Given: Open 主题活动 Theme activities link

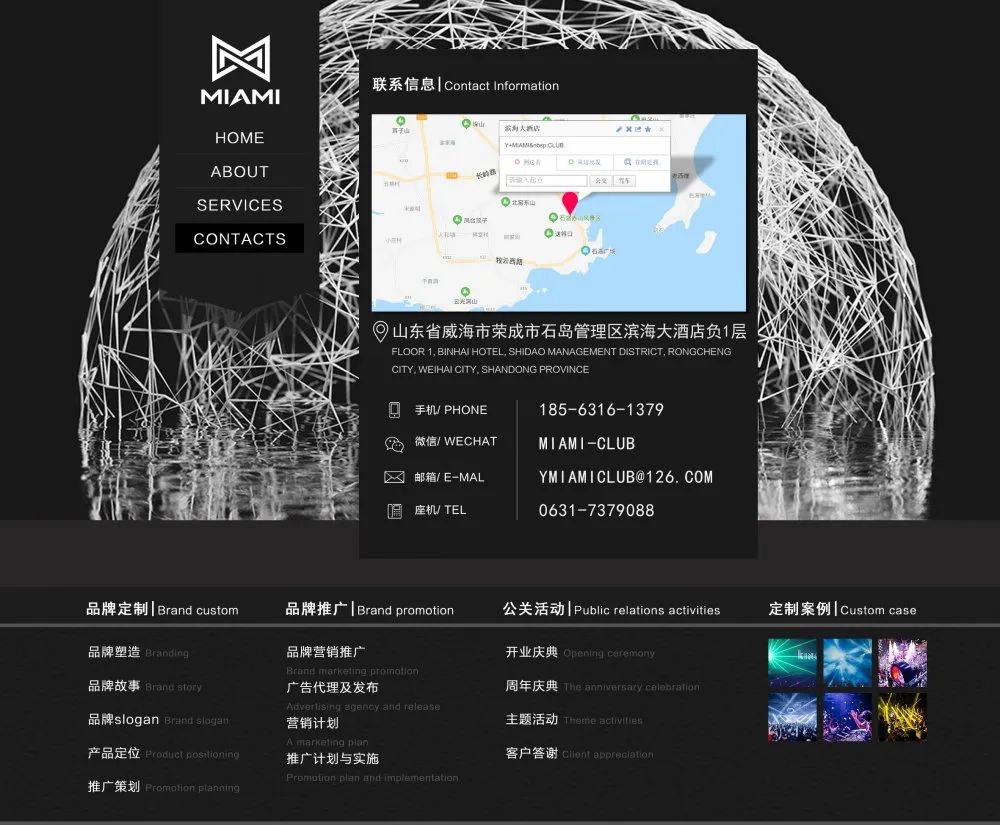Looking at the screenshot, I should 573,719.
